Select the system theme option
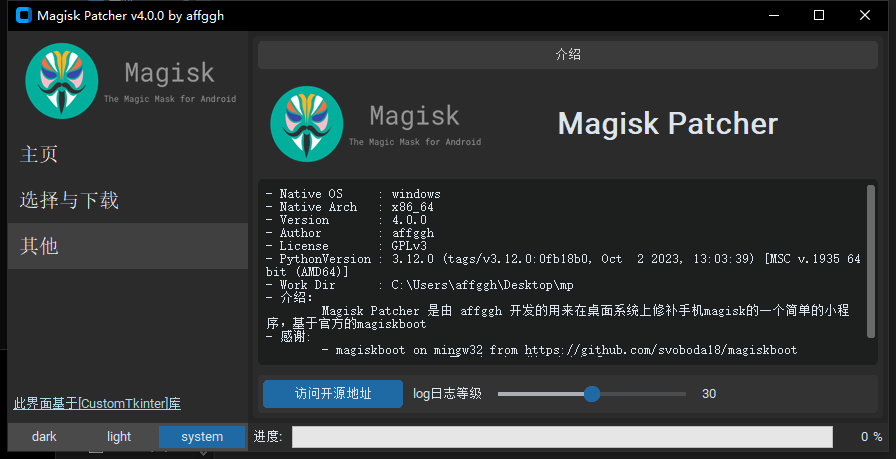Viewport: 896px width, 459px height. click(x=202, y=437)
